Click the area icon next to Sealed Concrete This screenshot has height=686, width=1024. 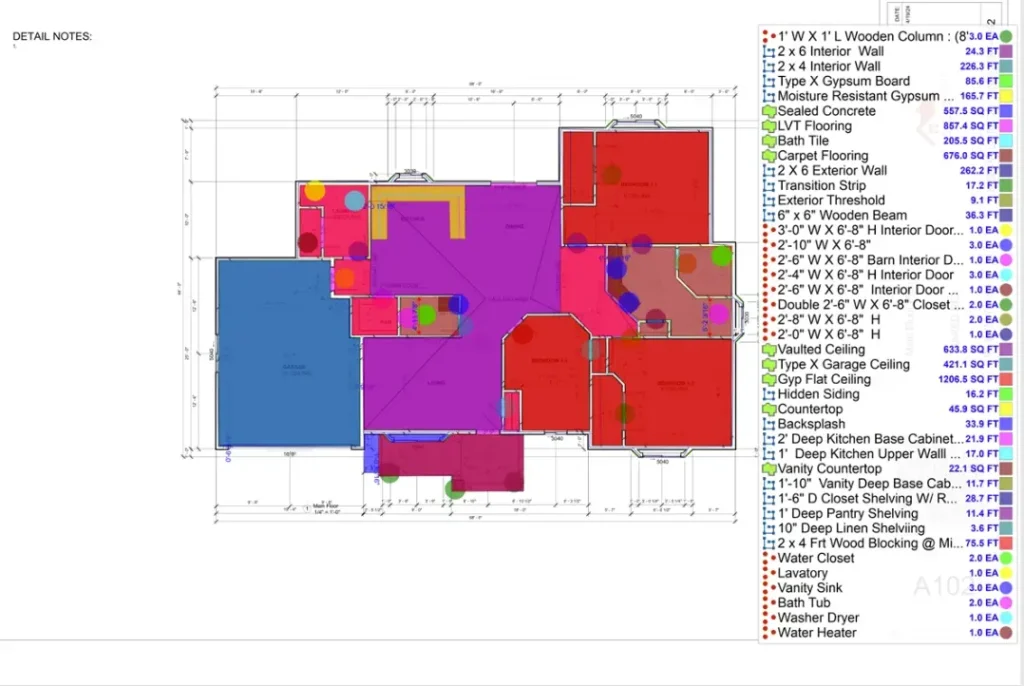pyautogui.click(x=769, y=111)
